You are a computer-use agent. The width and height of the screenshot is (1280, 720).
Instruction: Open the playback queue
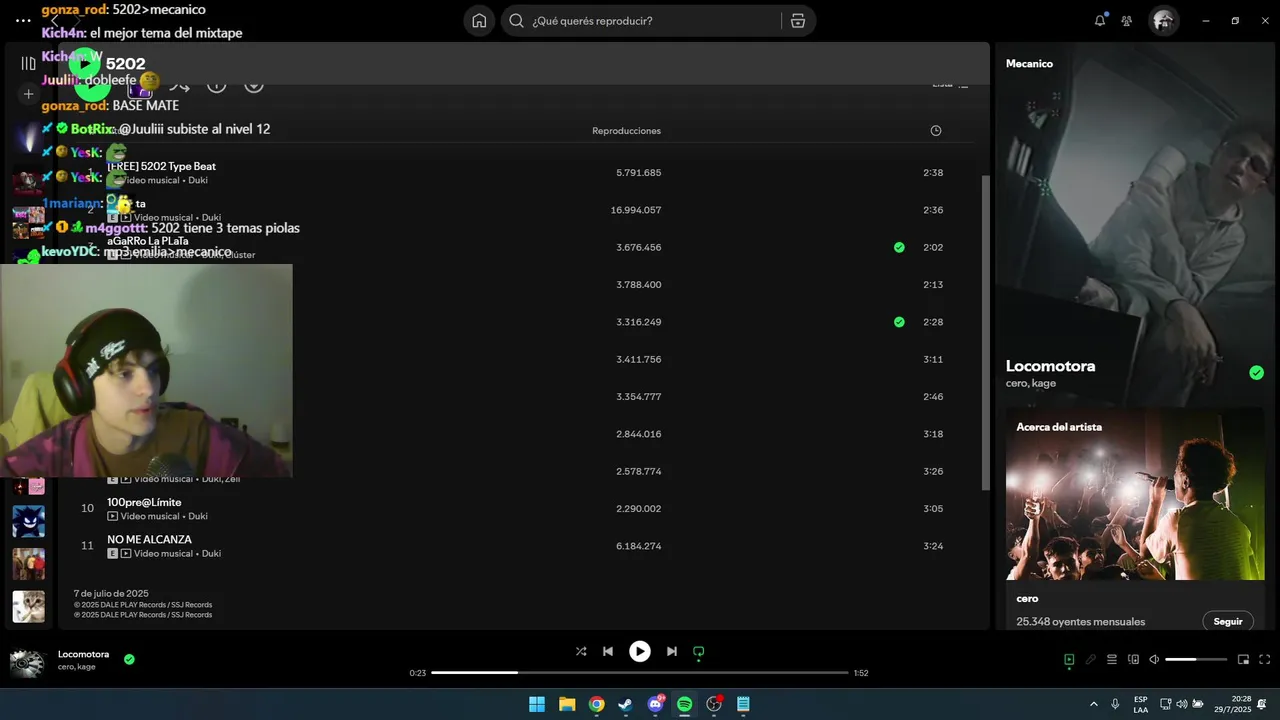(x=1112, y=659)
